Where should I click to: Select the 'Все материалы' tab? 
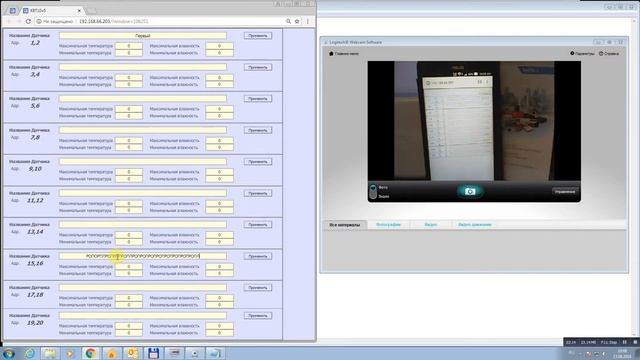point(345,225)
